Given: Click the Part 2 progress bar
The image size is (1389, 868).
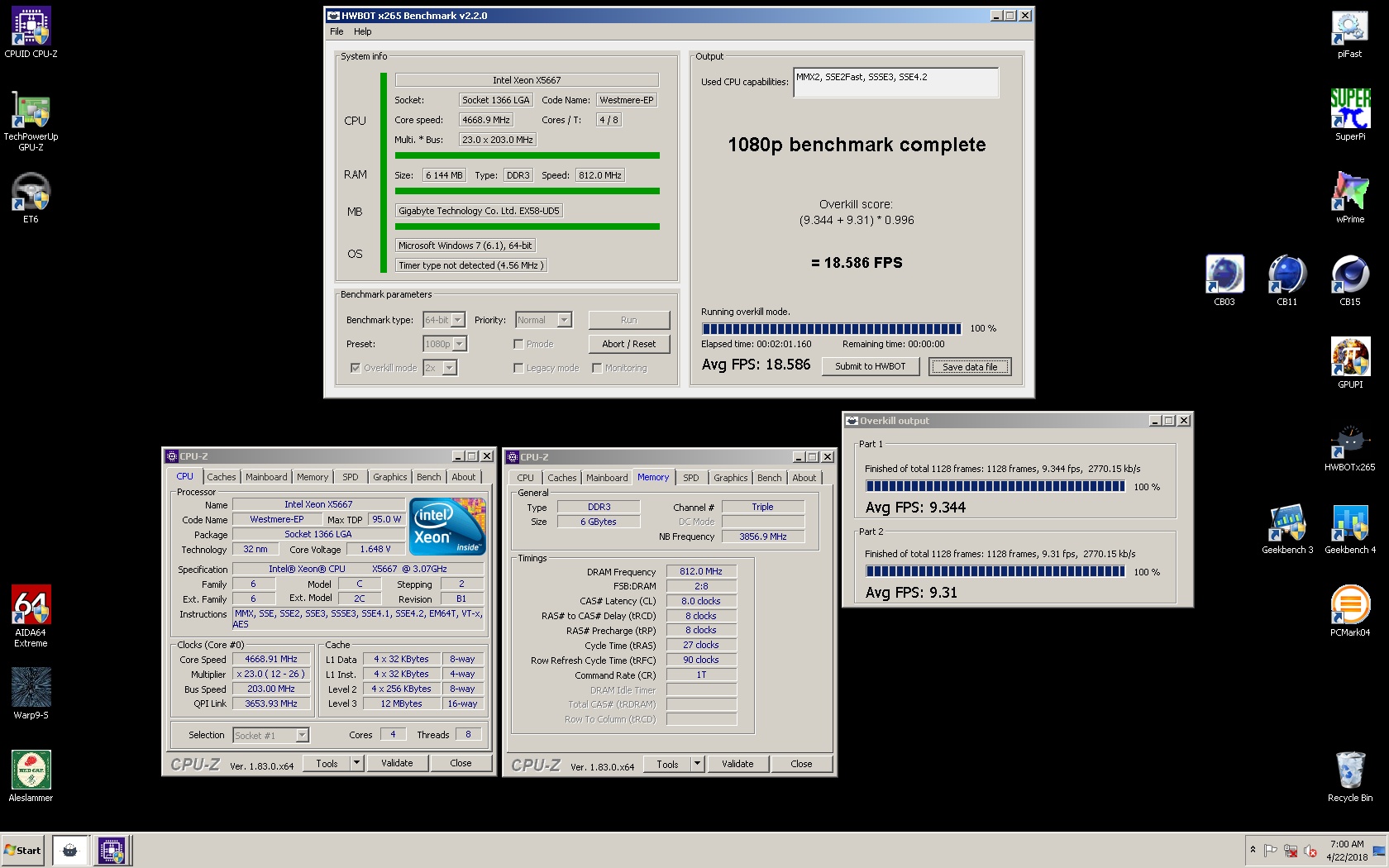Looking at the screenshot, I should (x=995, y=571).
